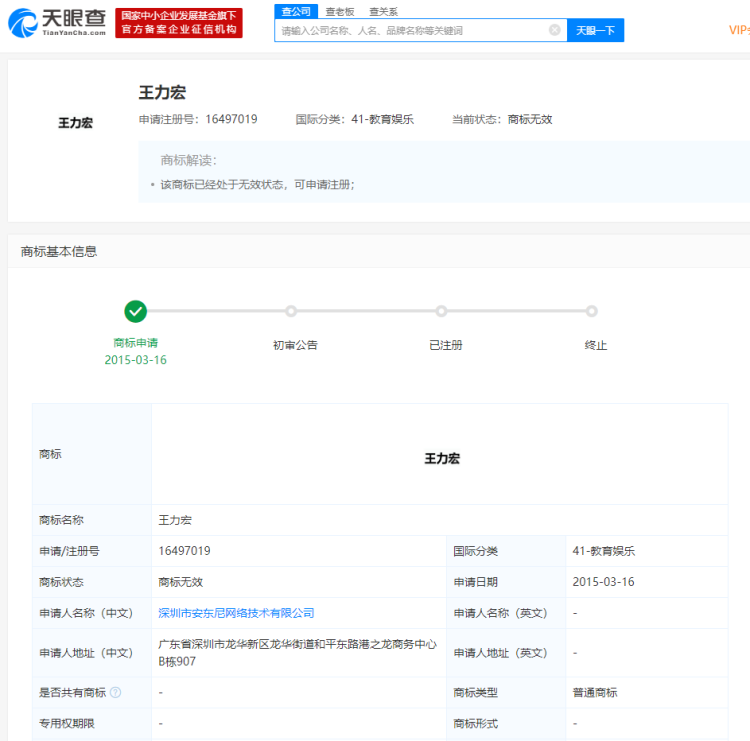Click the TianYanCha logo
This screenshot has width=750, height=741.
56,22
